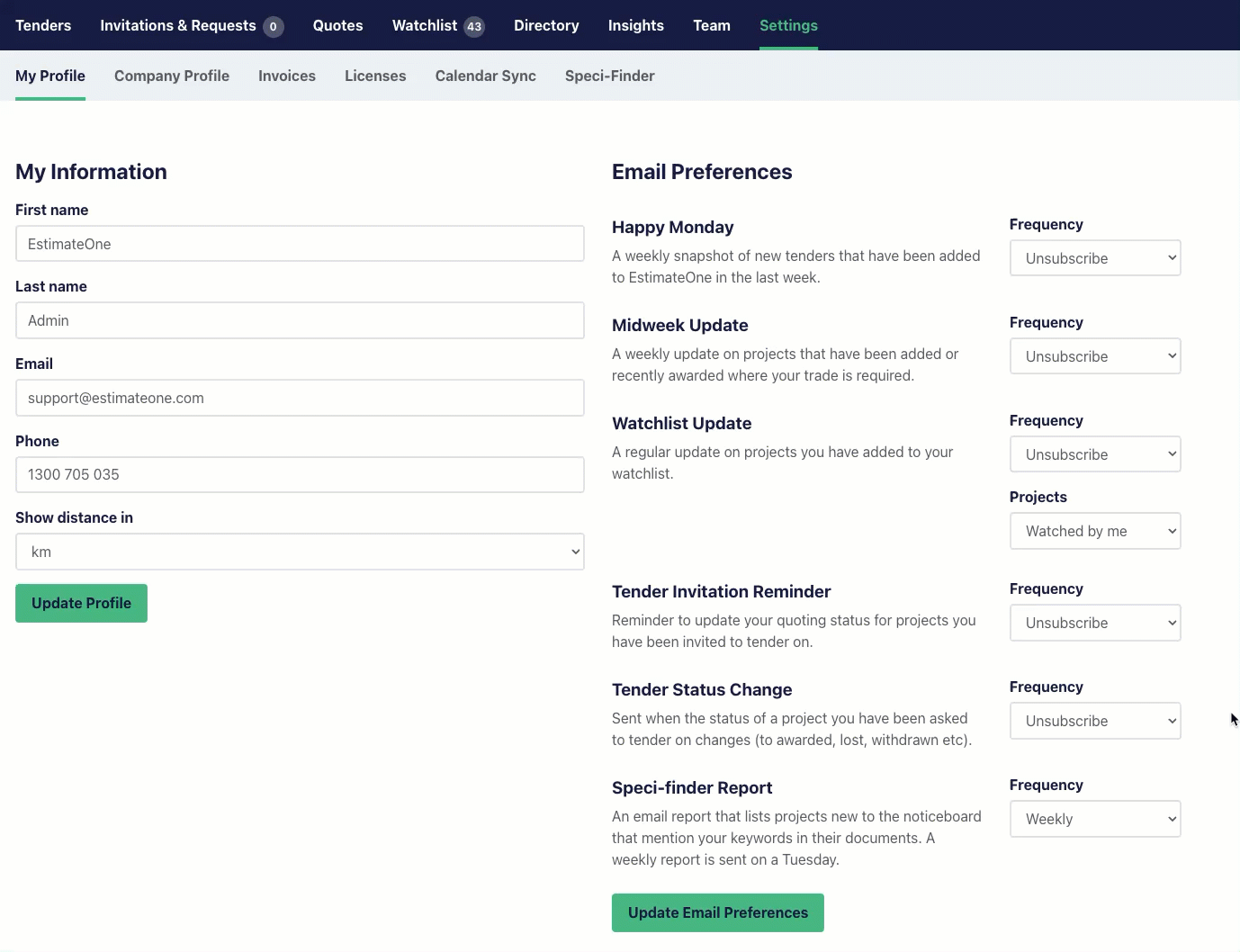The image size is (1240, 952).
Task: Click the Speci-finder Report heading
Action: (x=692, y=788)
